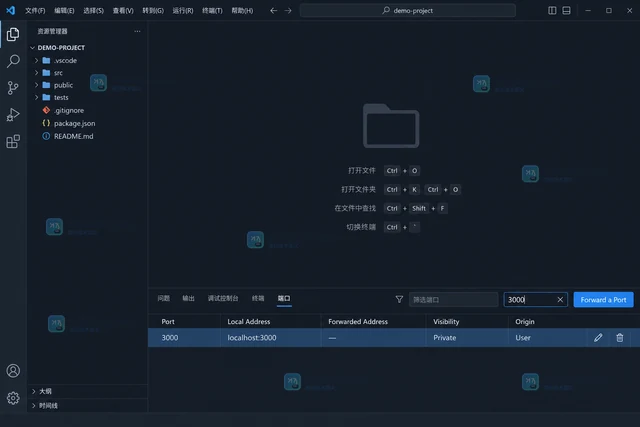Screen dimensions: 640x427
Task: Click the Visibility column header
Action: [446, 322]
